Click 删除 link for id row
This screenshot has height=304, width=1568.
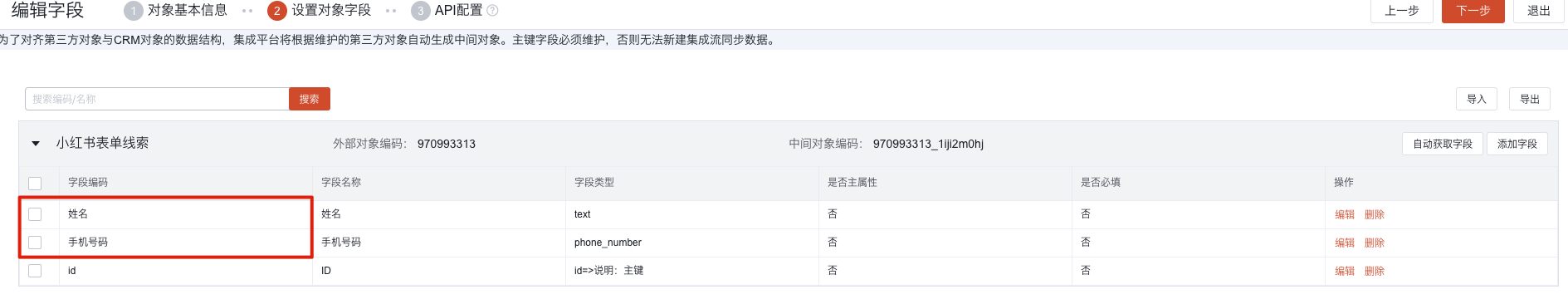[x=1375, y=271]
